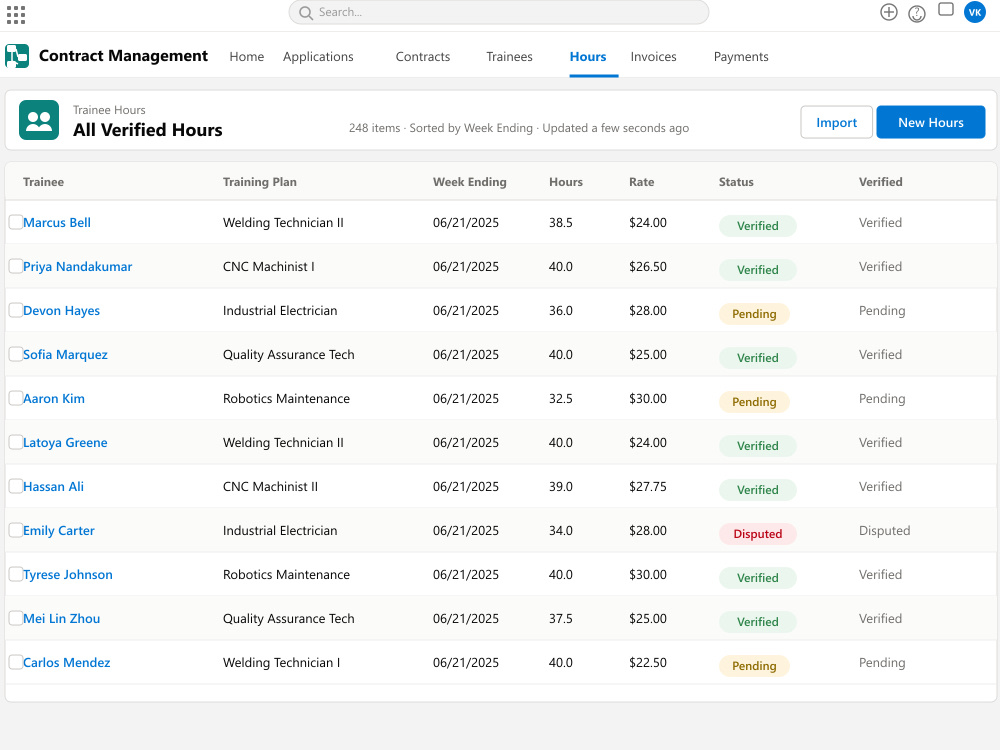Open Mei Lin Zhou trainee link
The image size is (1000, 750).
pos(61,619)
